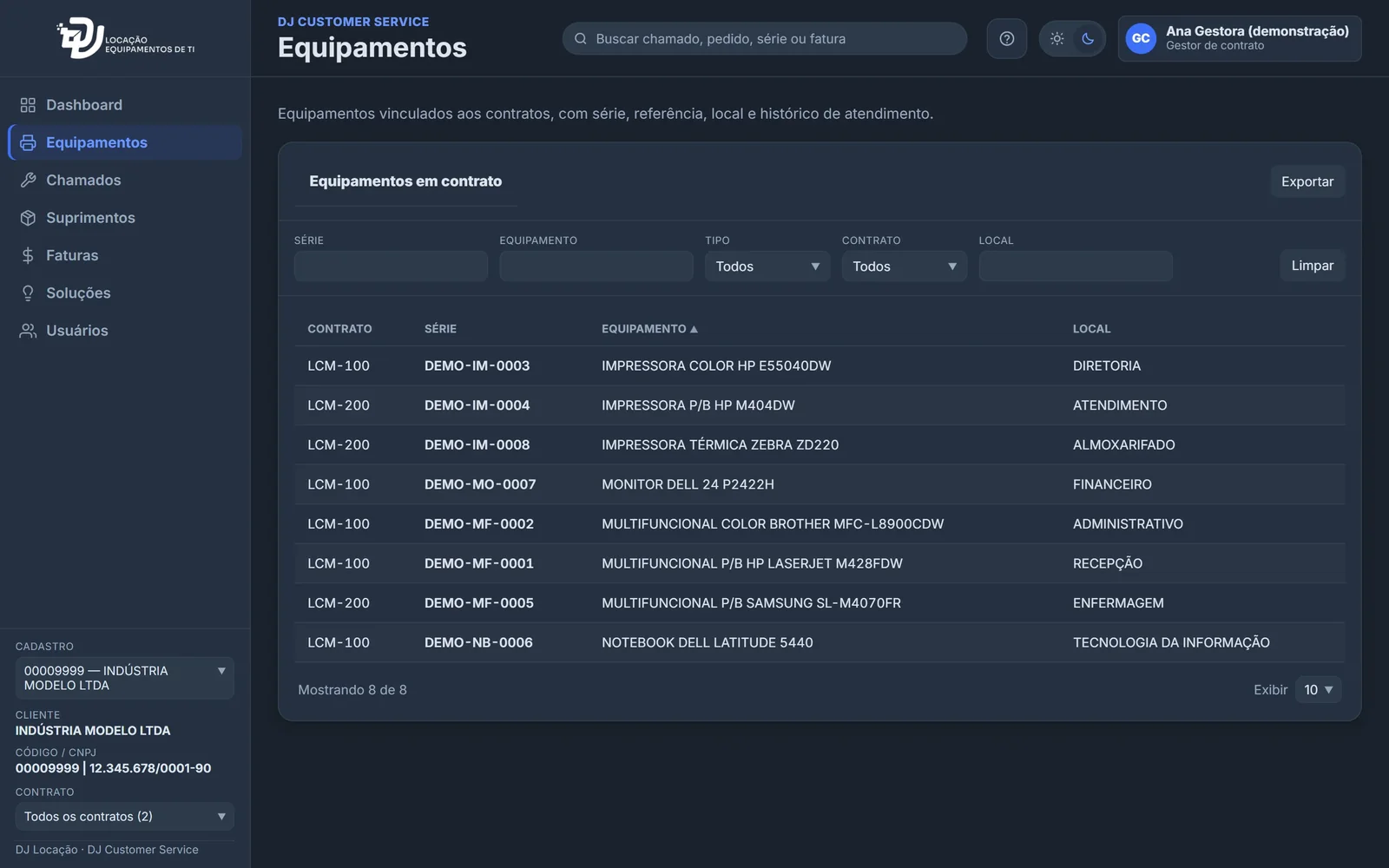Viewport: 1389px width, 868px height.
Task: Click Mostrando 8 de 8 text
Action: coord(352,690)
